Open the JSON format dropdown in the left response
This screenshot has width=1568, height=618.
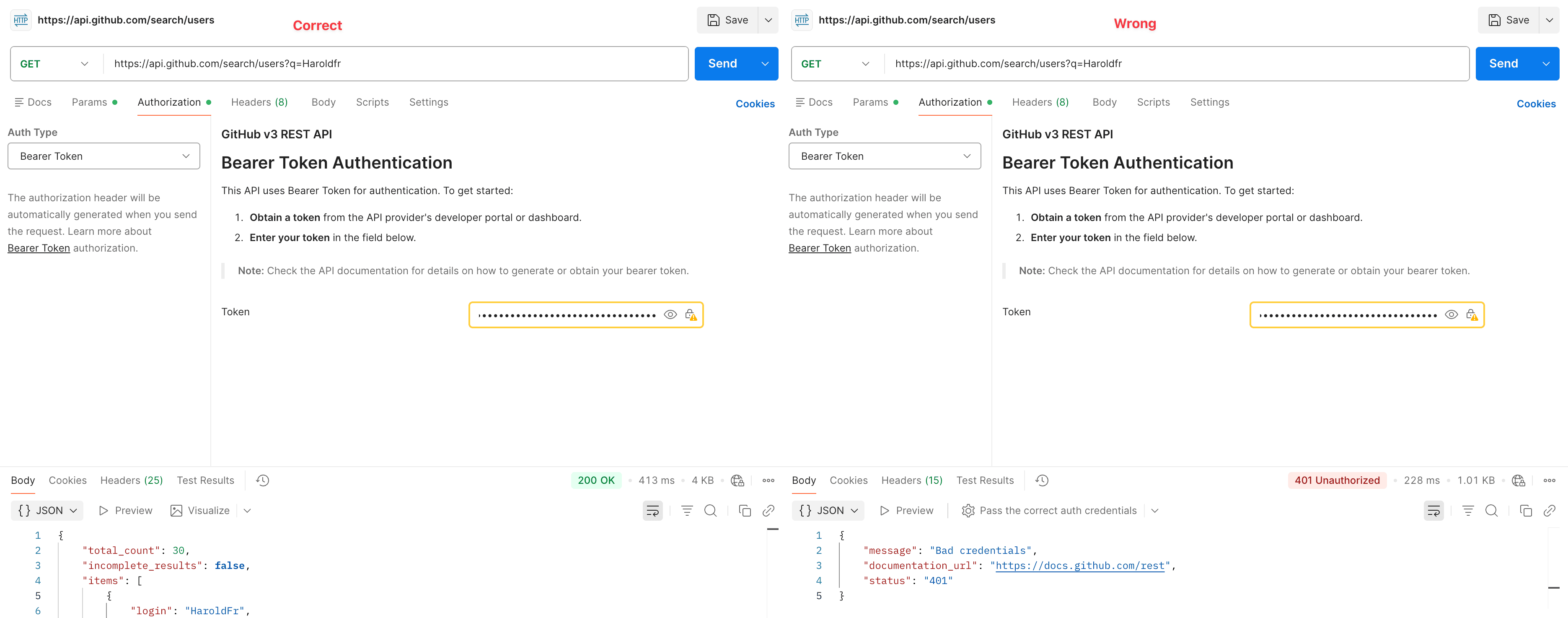[47, 511]
